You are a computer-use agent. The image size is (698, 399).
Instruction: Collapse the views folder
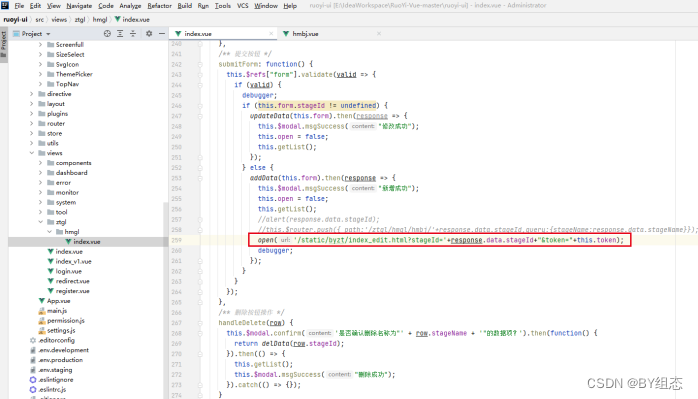pyautogui.click(x=32, y=153)
